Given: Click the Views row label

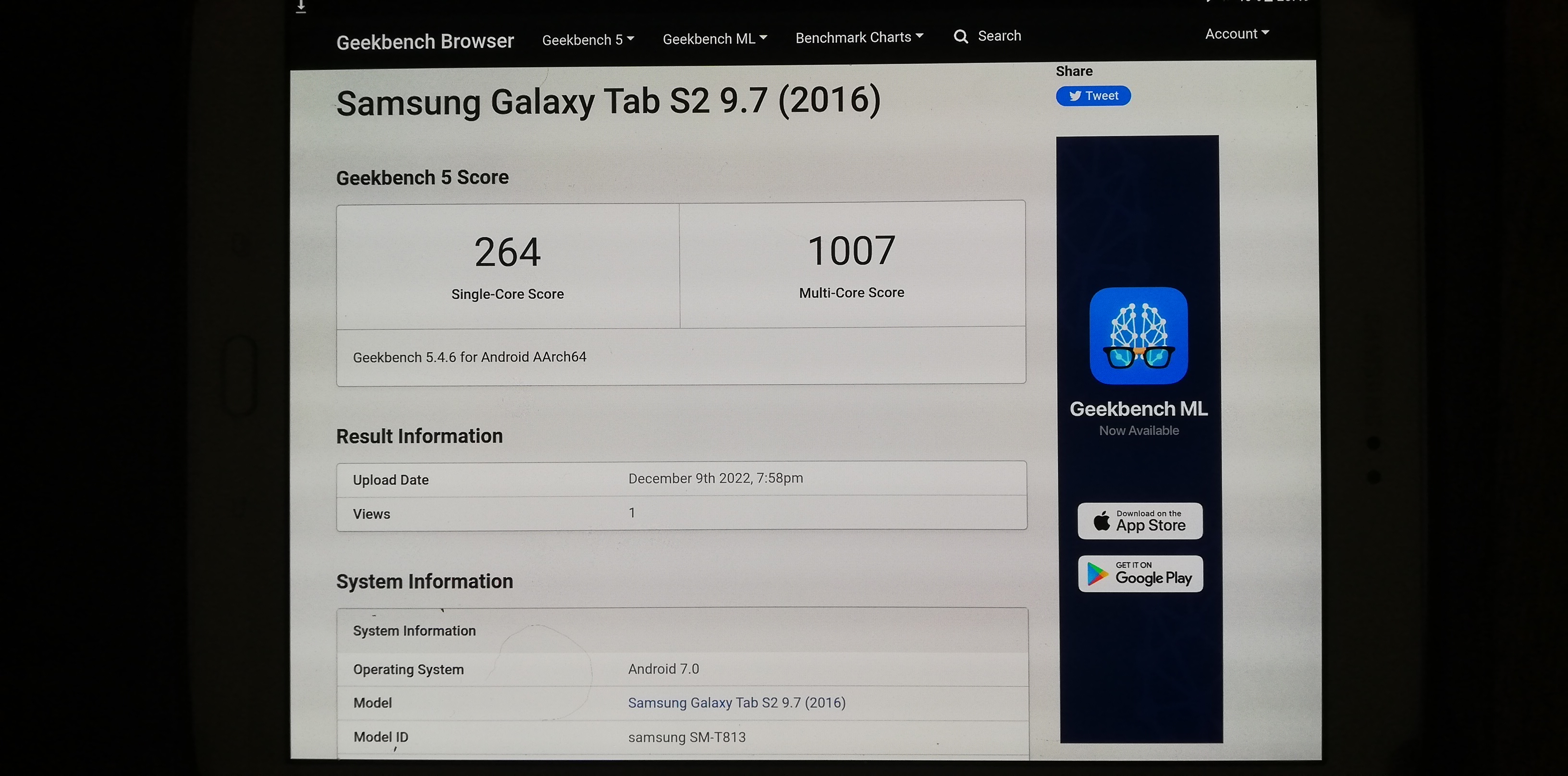Looking at the screenshot, I should [371, 514].
